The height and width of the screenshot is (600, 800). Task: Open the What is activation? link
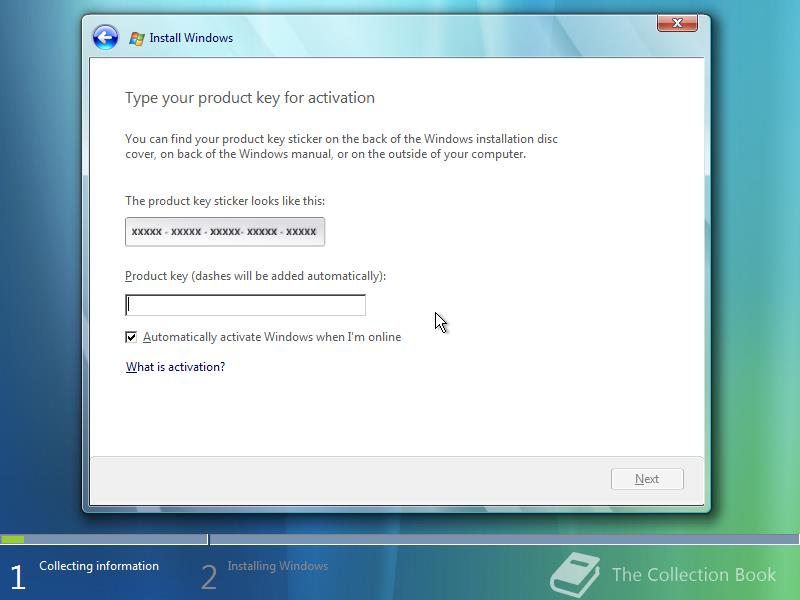[x=176, y=367]
